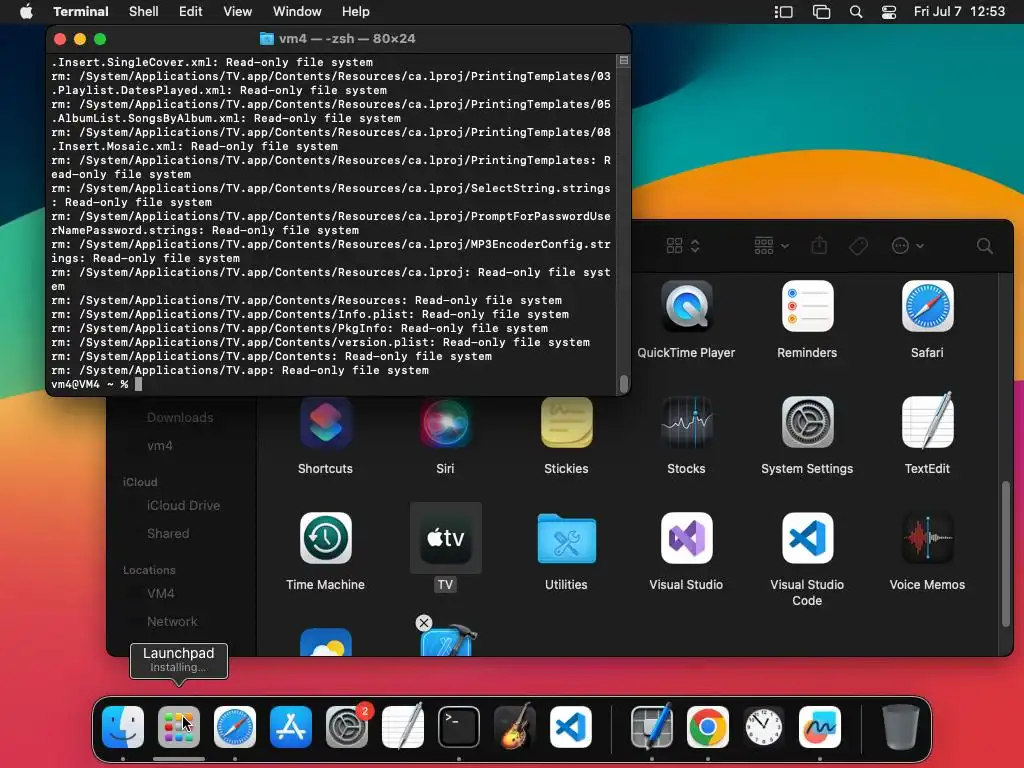Select Shared in Finder sidebar

tap(168, 533)
